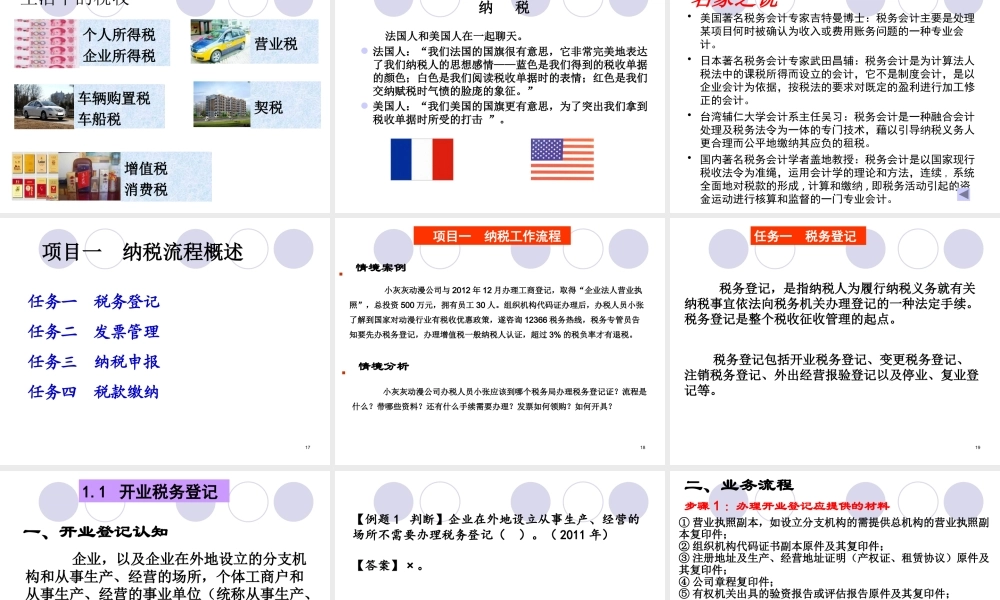Select the 车船税 label
This screenshot has height=600, width=1000.
point(99,119)
